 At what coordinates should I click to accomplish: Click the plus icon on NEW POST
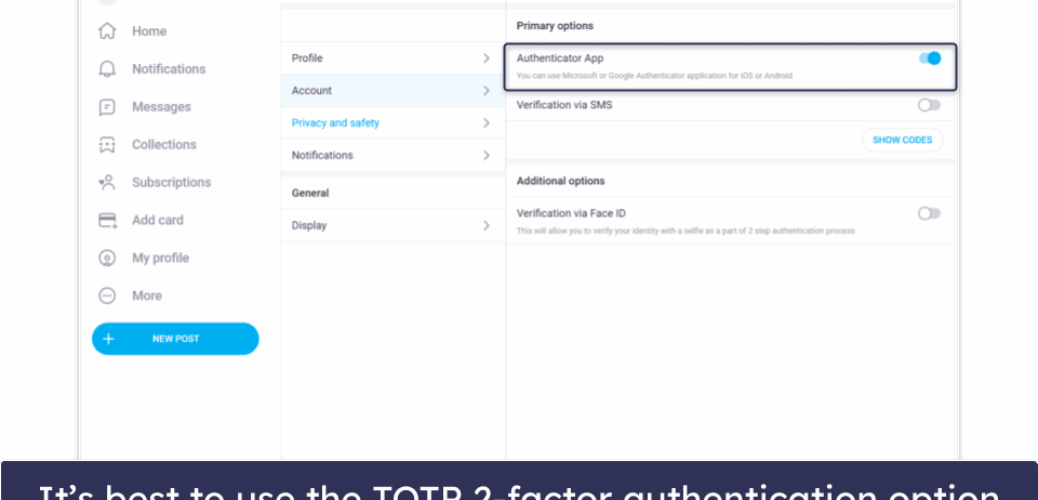pos(109,339)
